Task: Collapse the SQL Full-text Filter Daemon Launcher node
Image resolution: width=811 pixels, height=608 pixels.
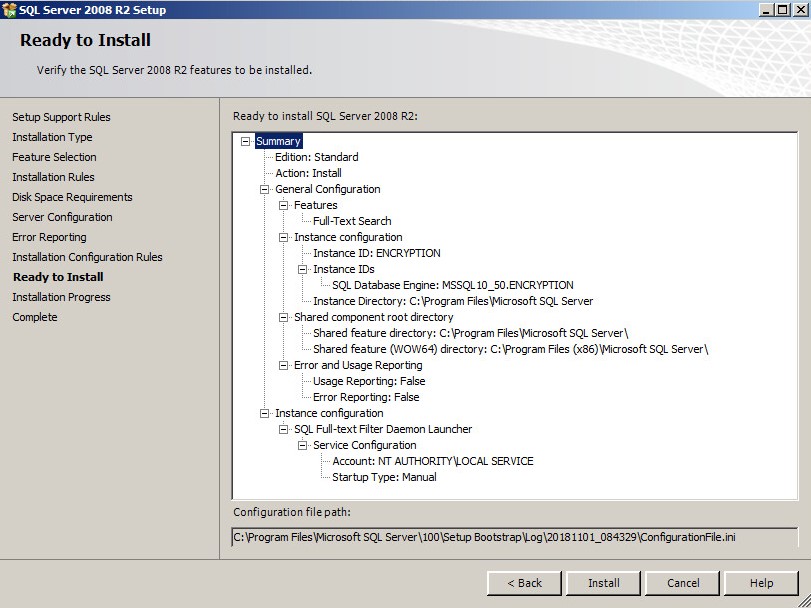Action: (283, 430)
